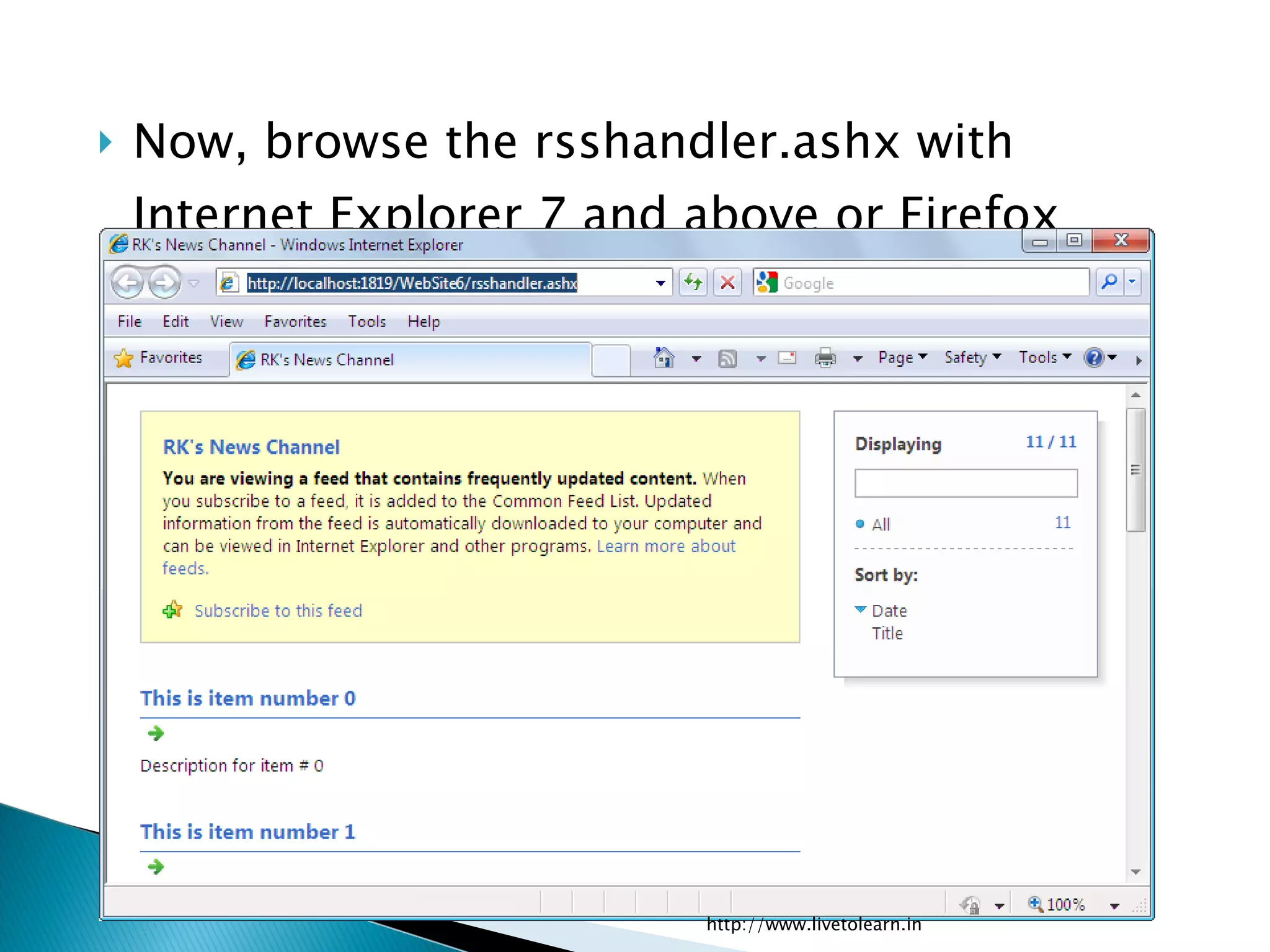
Task: Sort feed items by Title
Action: [x=887, y=633]
